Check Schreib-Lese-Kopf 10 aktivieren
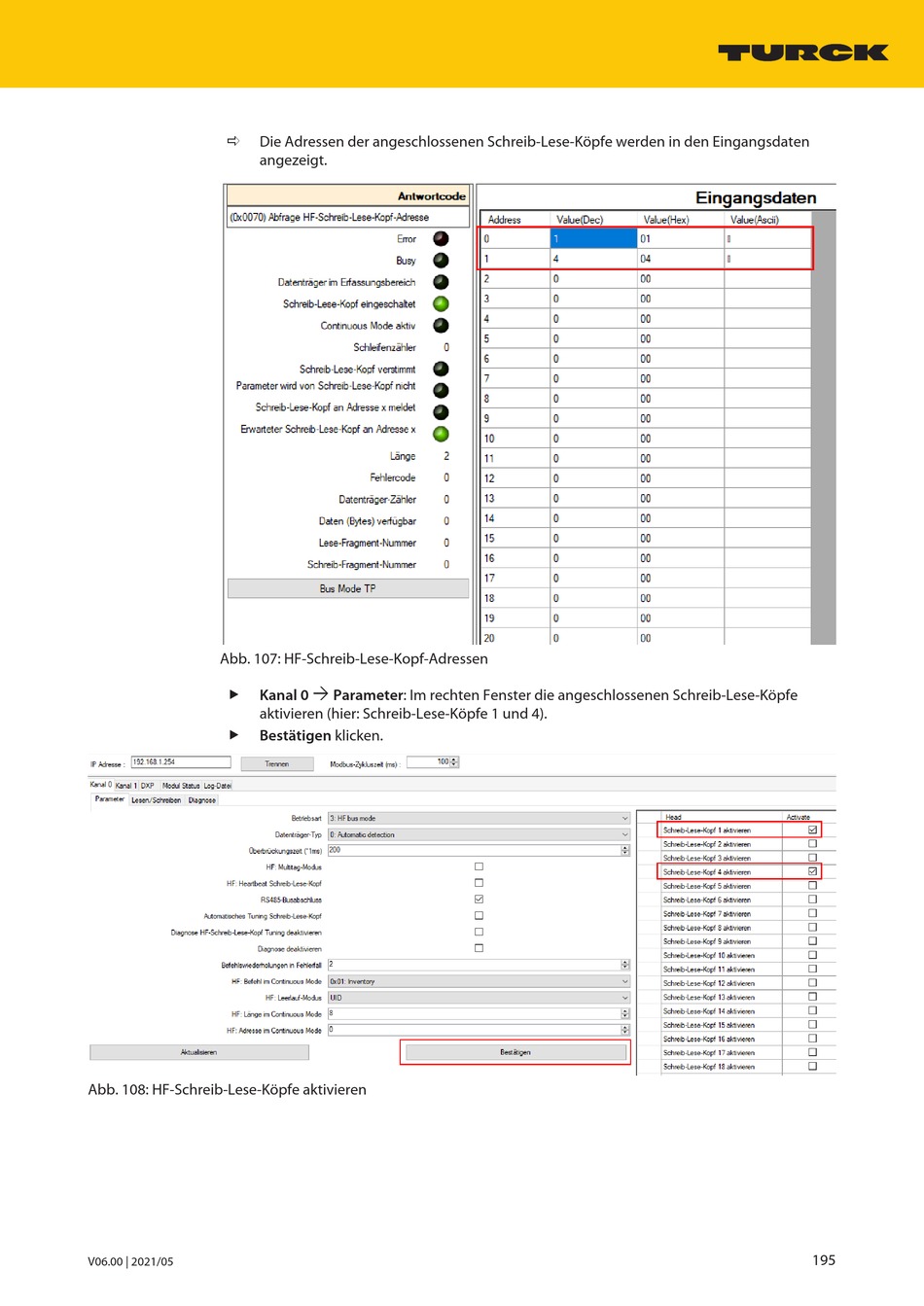The width and height of the screenshot is (924, 1306). pyautogui.click(x=812, y=955)
